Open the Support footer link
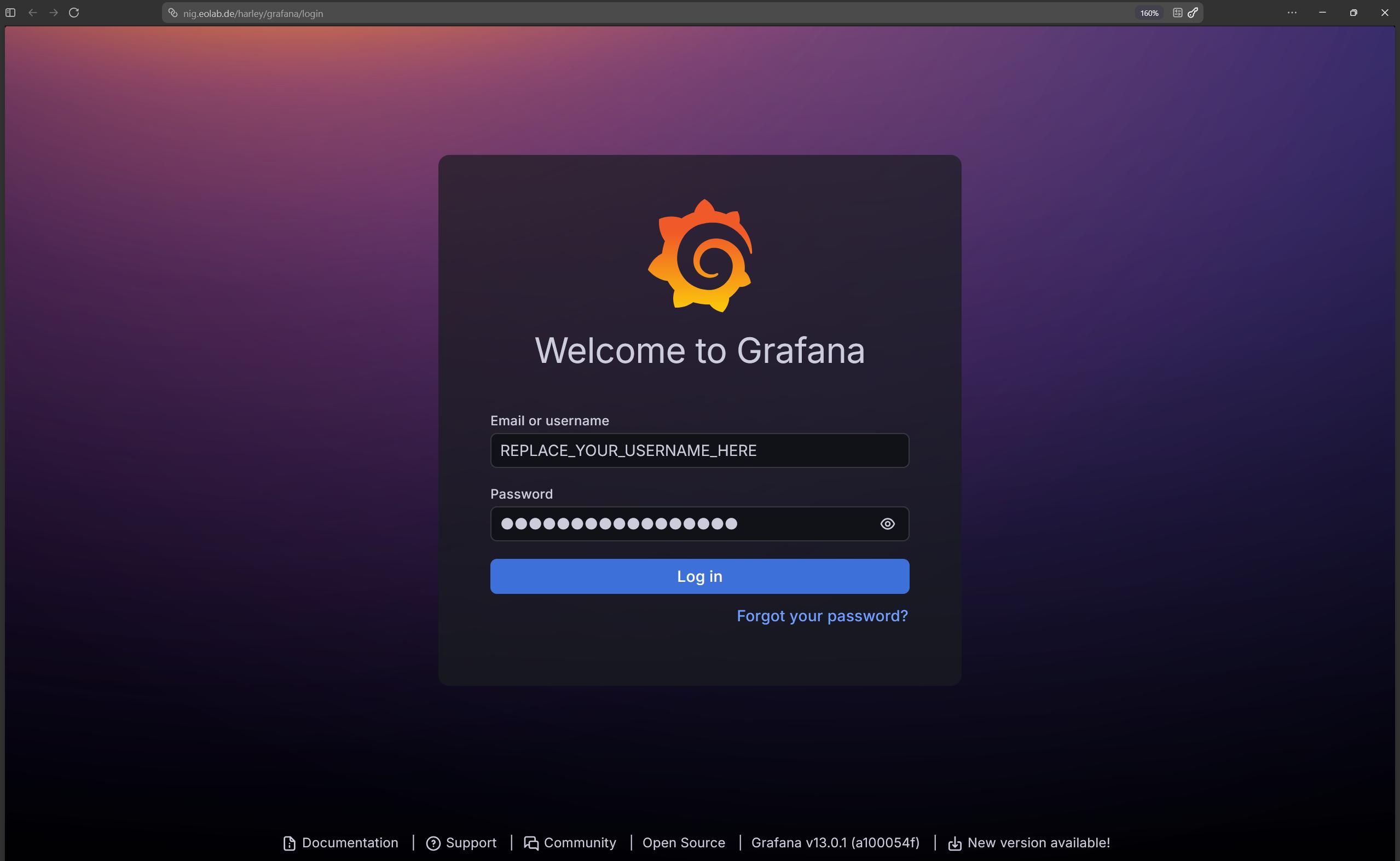Viewport: 1400px width, 861px height. (x=461, y=843)
